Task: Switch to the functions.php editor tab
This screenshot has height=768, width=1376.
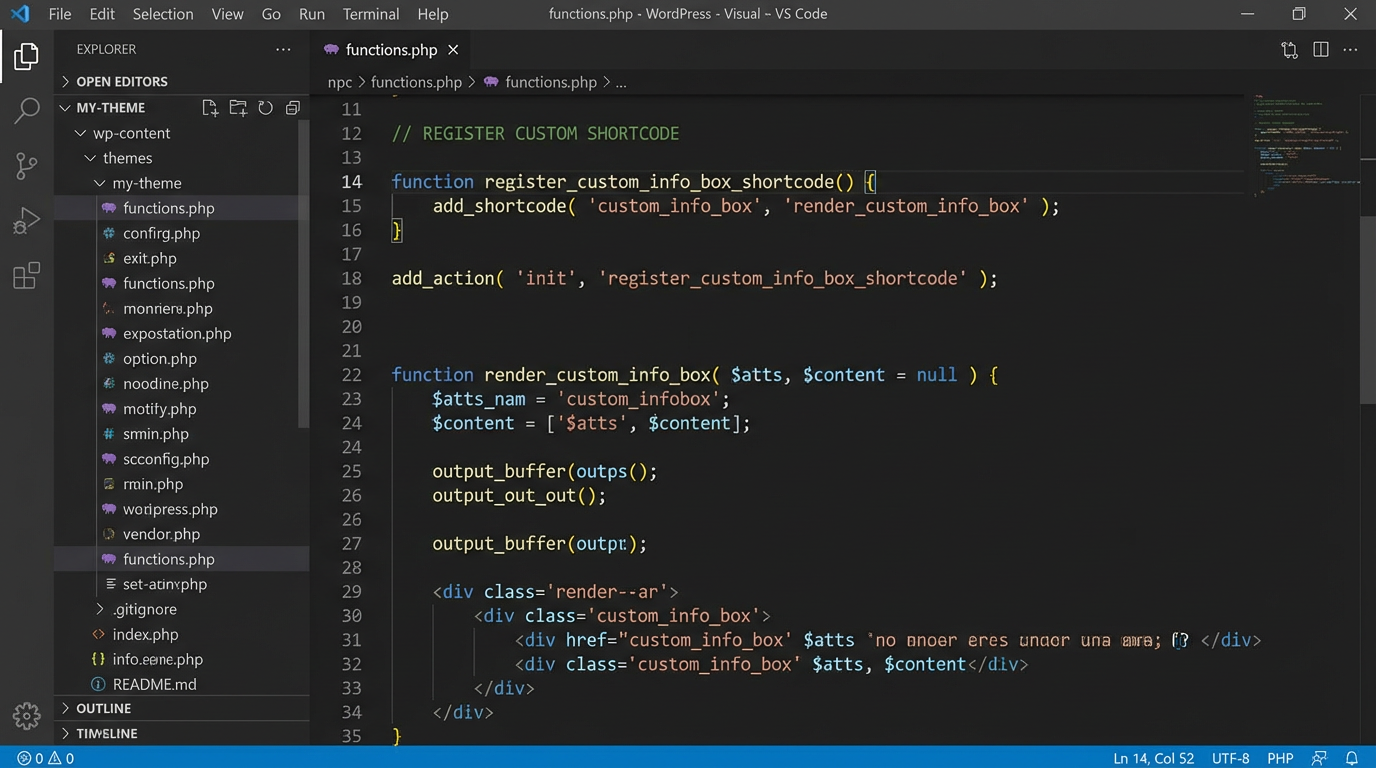Action: pos(390,49)
